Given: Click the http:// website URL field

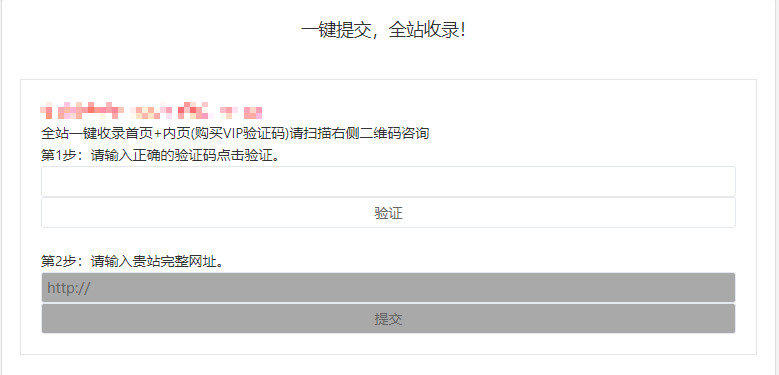Looking at the screenshot, I should pyautogui.click(x=388, y=287).
